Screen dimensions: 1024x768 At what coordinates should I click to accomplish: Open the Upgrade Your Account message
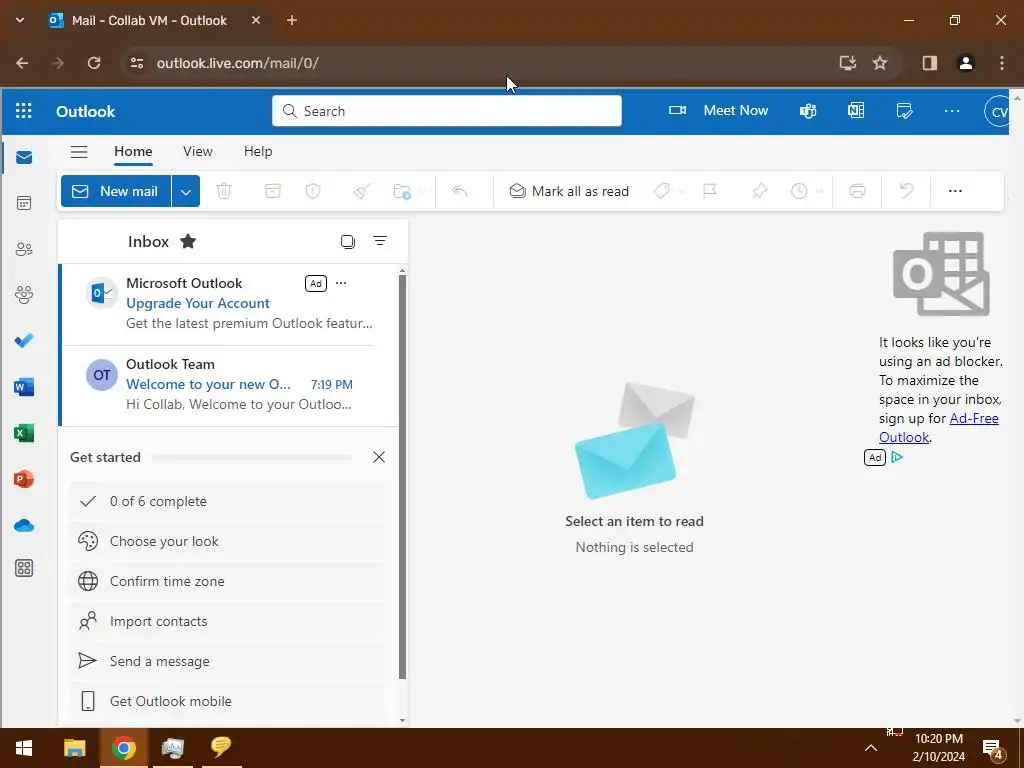(229, 304)
